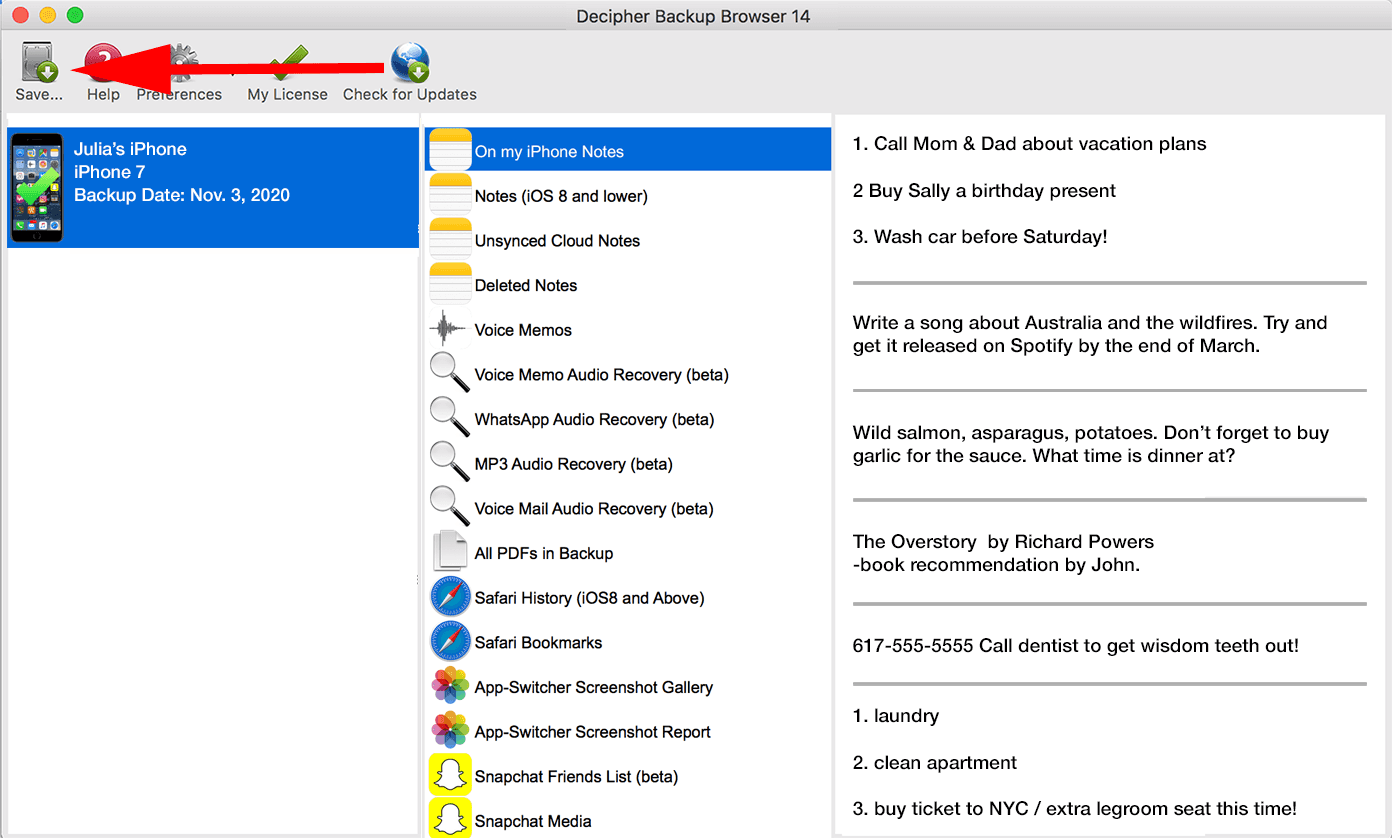Open App-Switcher Screenshot Gallery

pos(593,688)
